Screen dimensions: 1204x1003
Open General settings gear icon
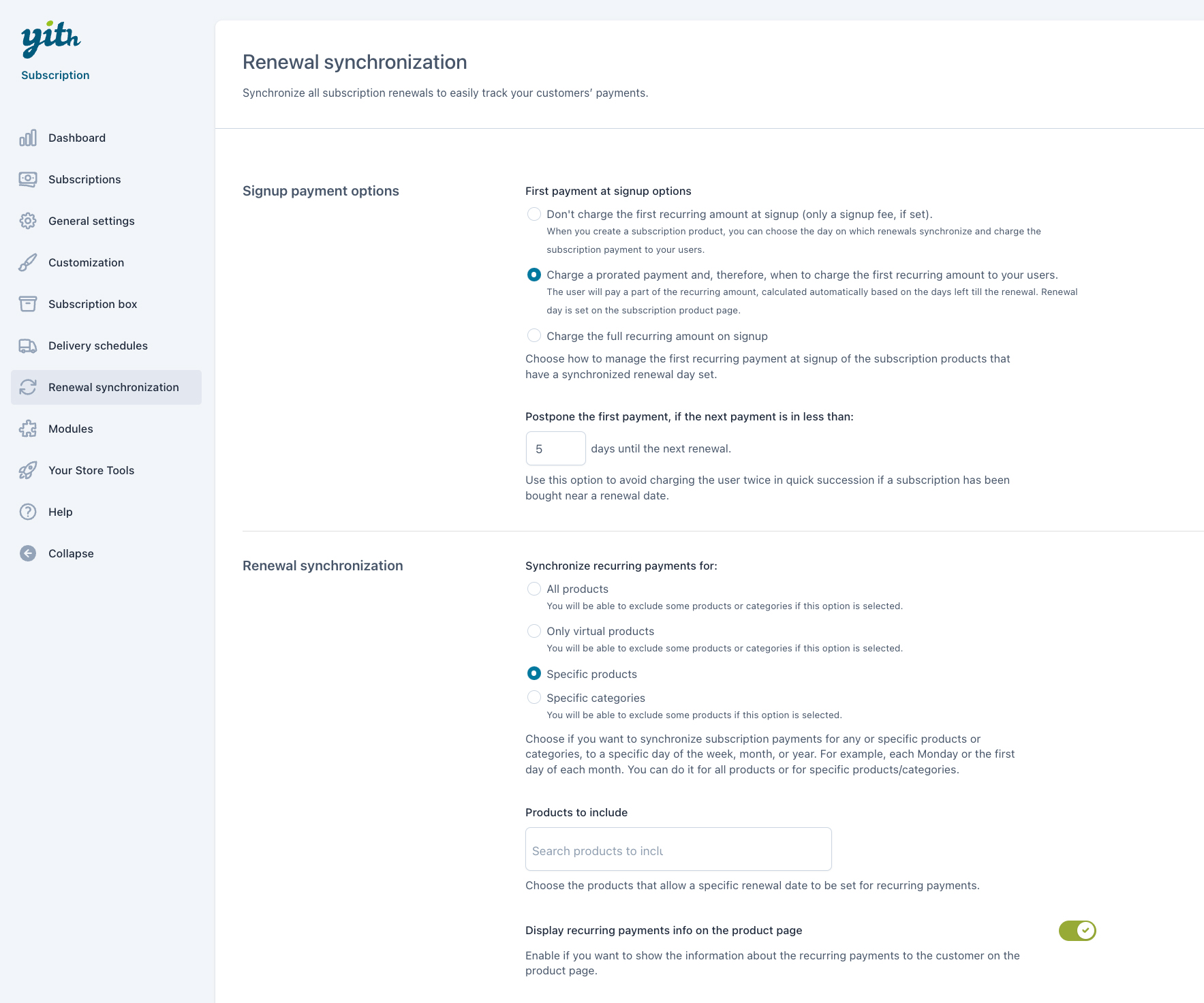click(28, 221)
